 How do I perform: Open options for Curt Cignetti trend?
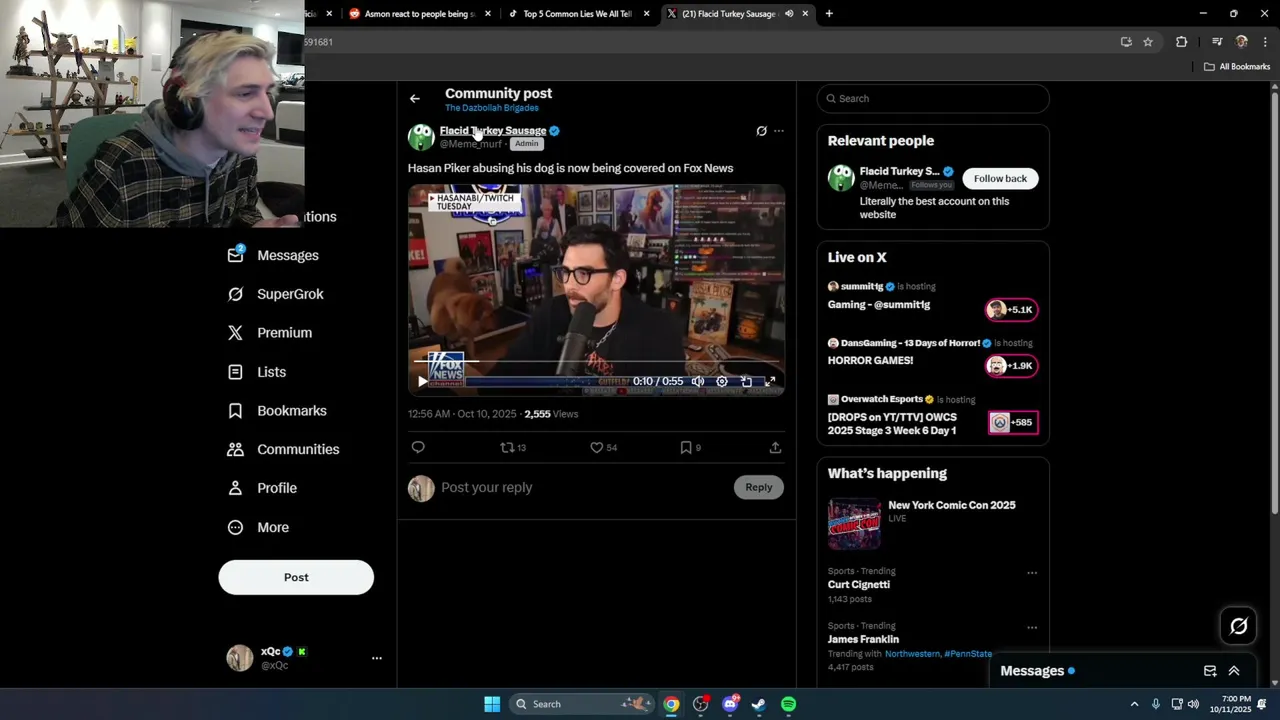[1032, 573]
